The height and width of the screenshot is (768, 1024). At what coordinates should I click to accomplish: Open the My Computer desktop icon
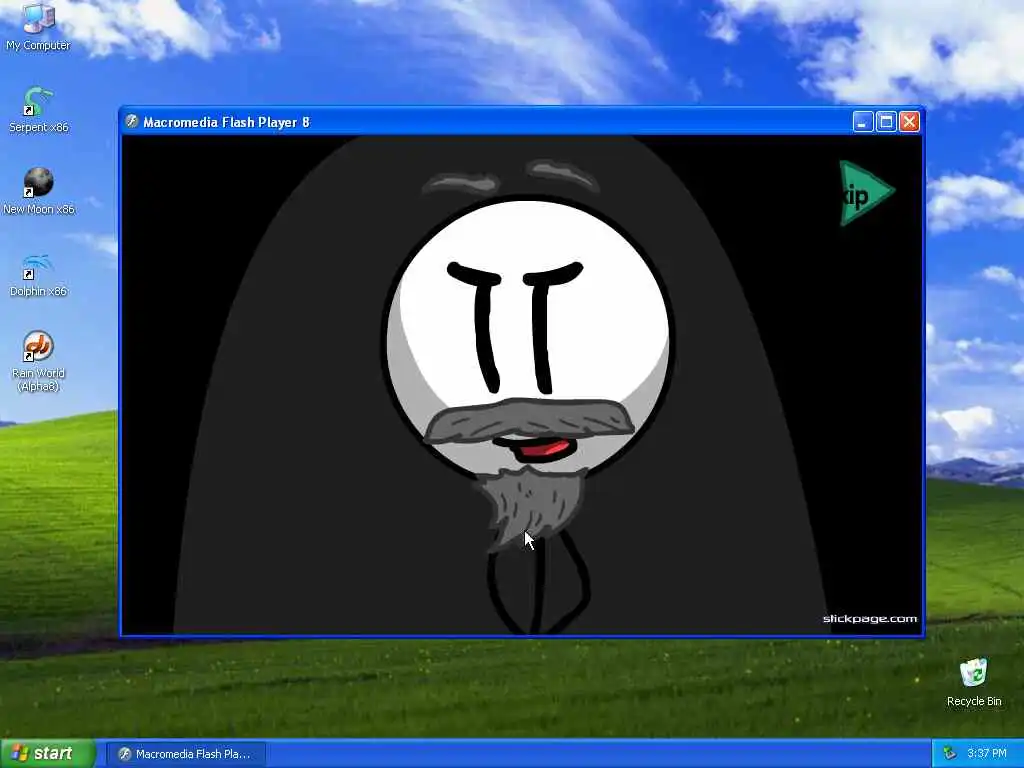[38, 26]
